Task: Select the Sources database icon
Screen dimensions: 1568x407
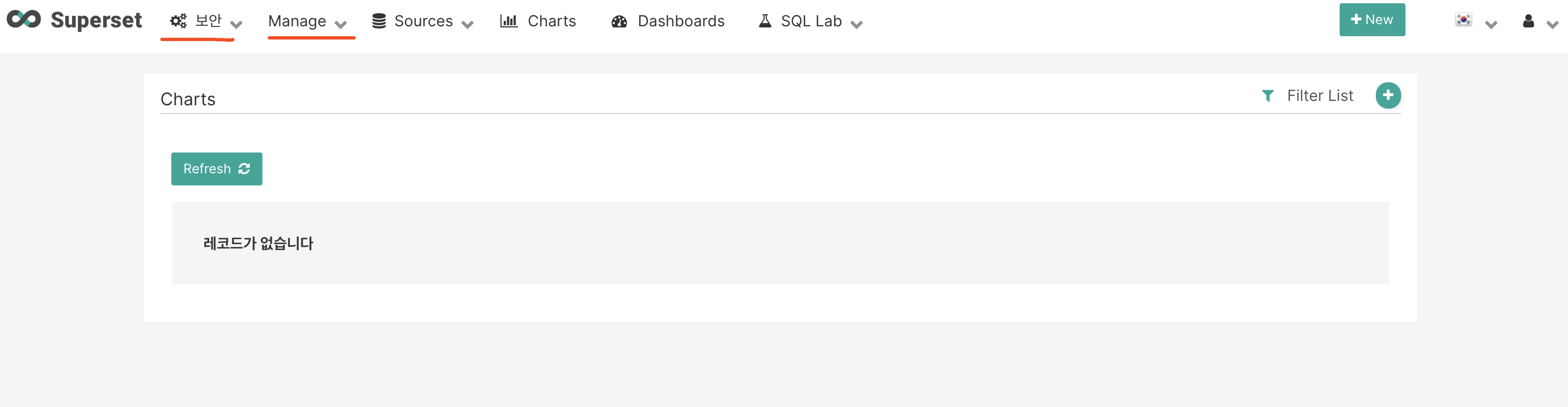Action: 379,20
